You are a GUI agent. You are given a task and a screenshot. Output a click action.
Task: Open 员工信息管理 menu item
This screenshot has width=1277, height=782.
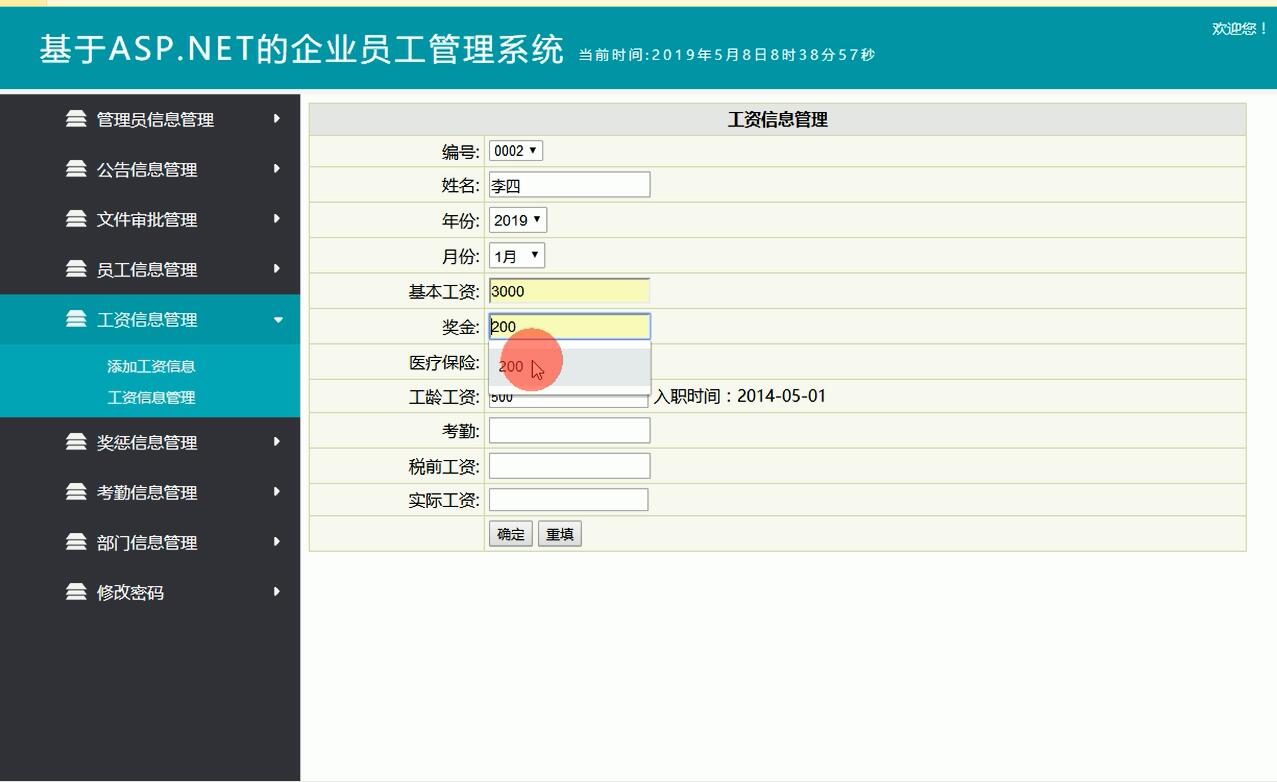(150, 269)
